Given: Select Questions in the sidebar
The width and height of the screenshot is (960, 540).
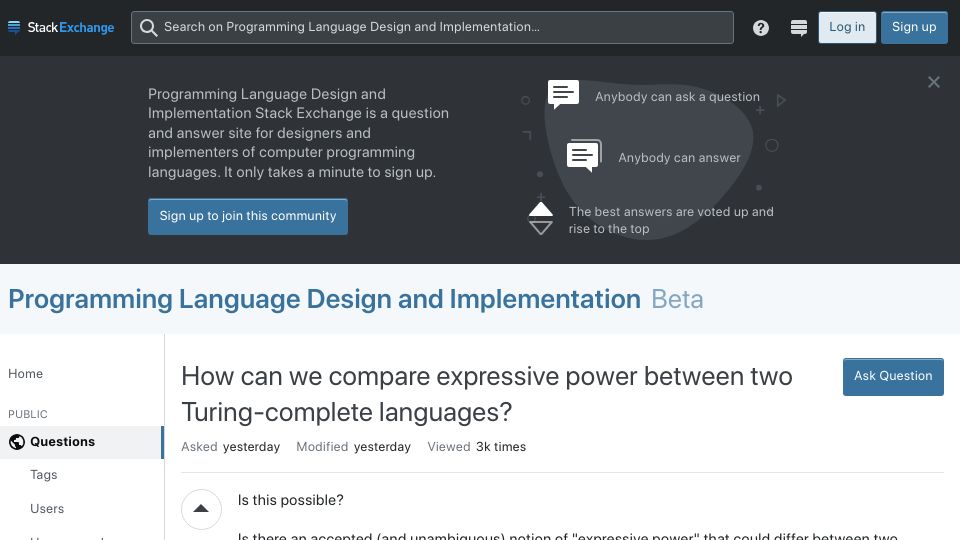Looking at the screenshot, I should [x=81, y=442].
